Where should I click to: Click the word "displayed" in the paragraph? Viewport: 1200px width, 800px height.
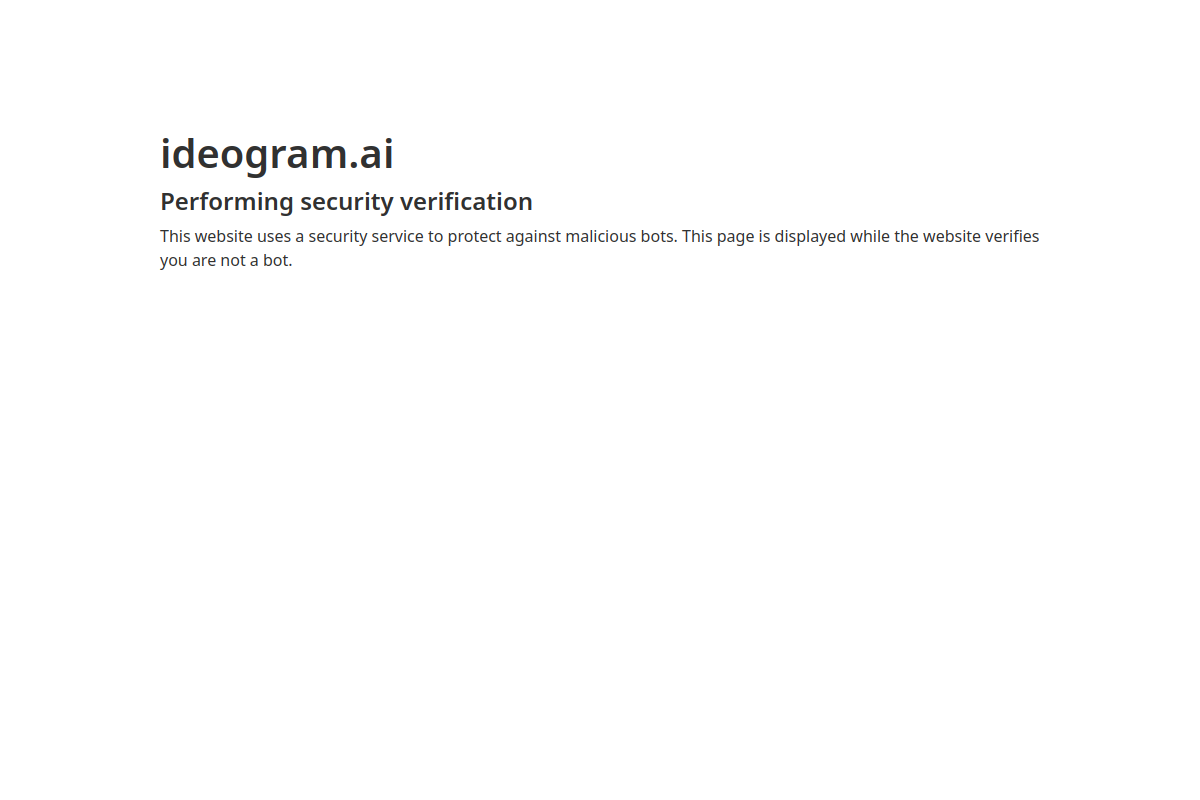[810, 237]
